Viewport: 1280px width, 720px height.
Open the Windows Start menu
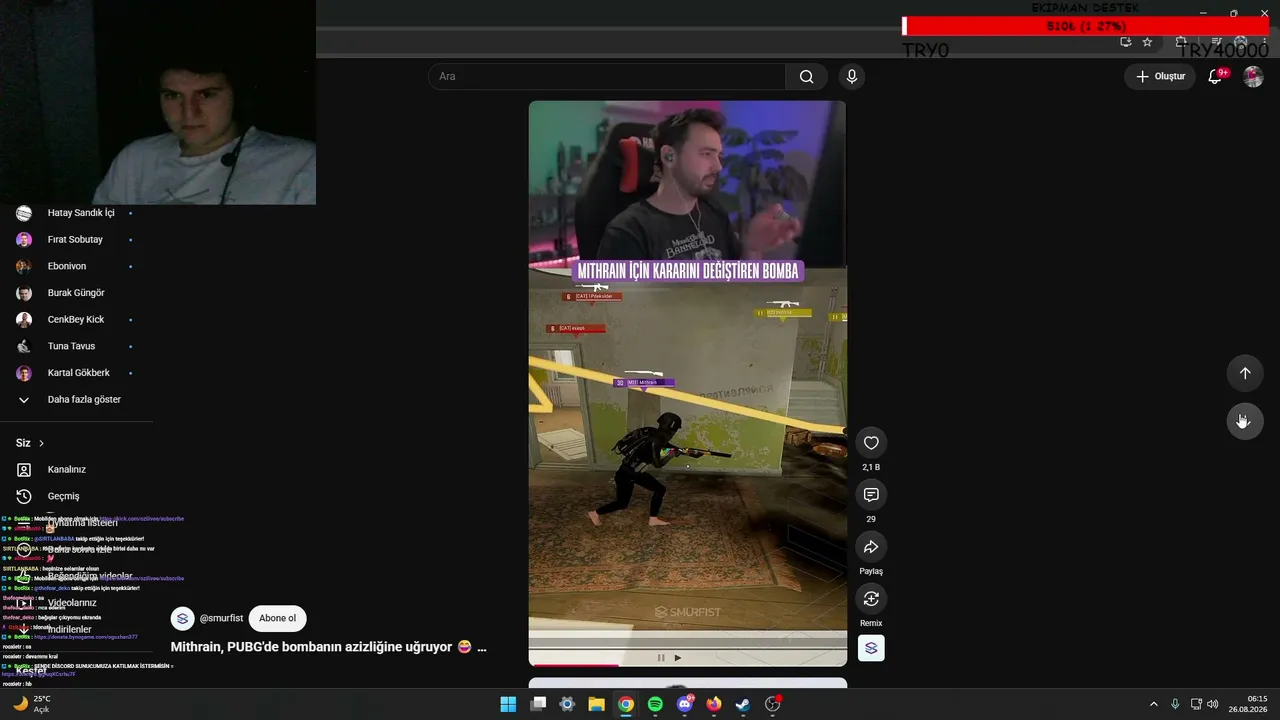click(508, 704)
